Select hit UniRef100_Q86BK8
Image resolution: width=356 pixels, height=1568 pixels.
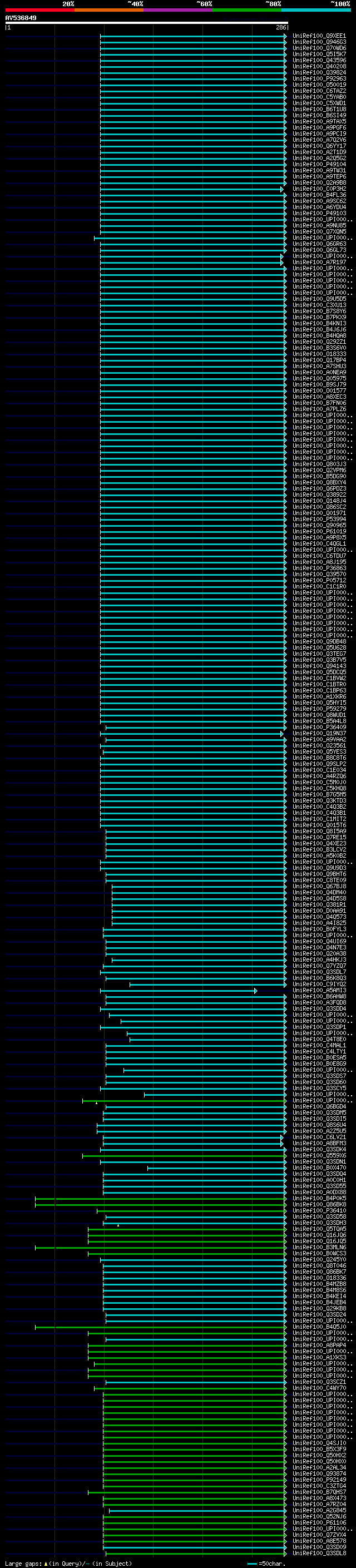pyautogui.click(x=319, y=1205)
